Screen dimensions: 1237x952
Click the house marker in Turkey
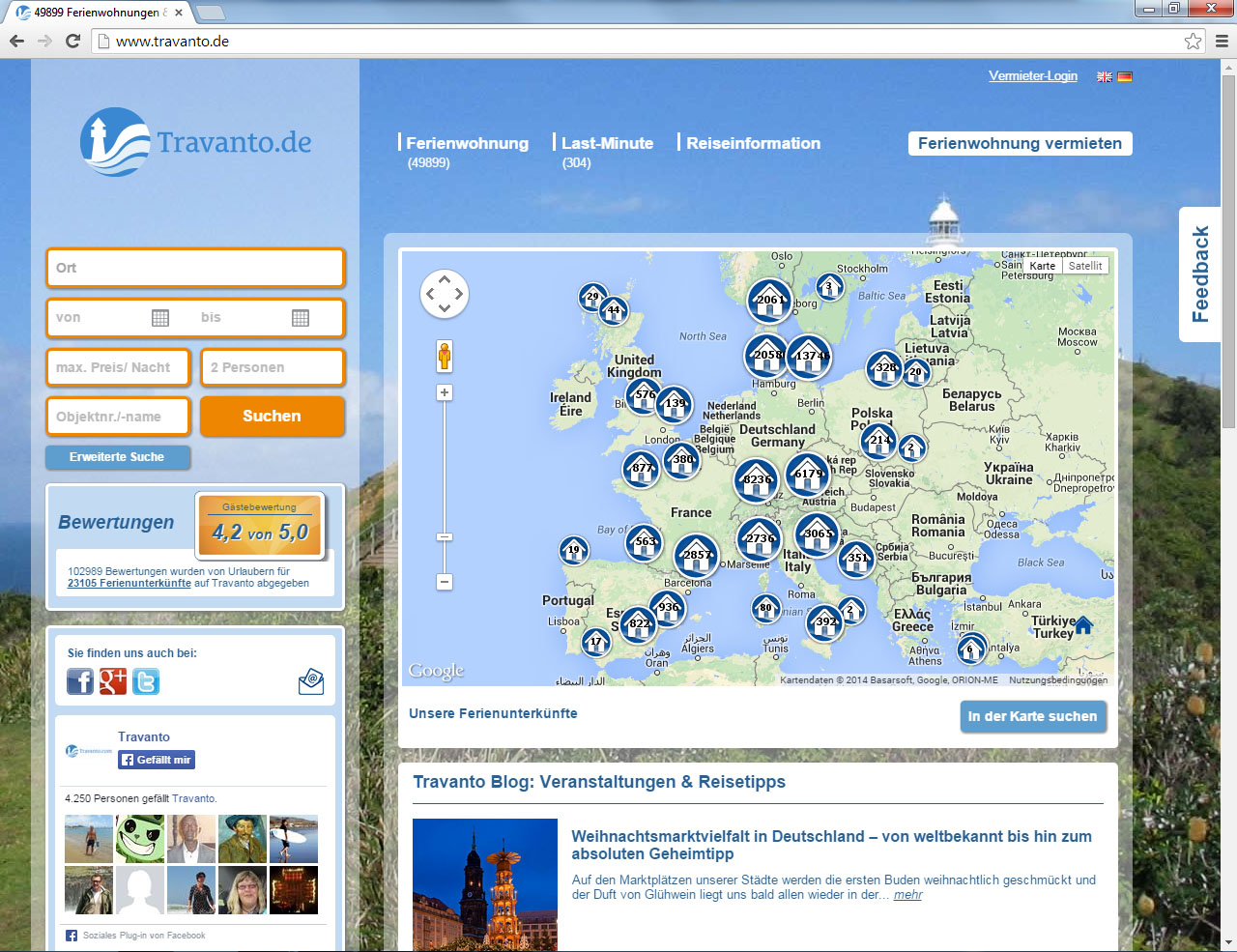[1084, 625]
